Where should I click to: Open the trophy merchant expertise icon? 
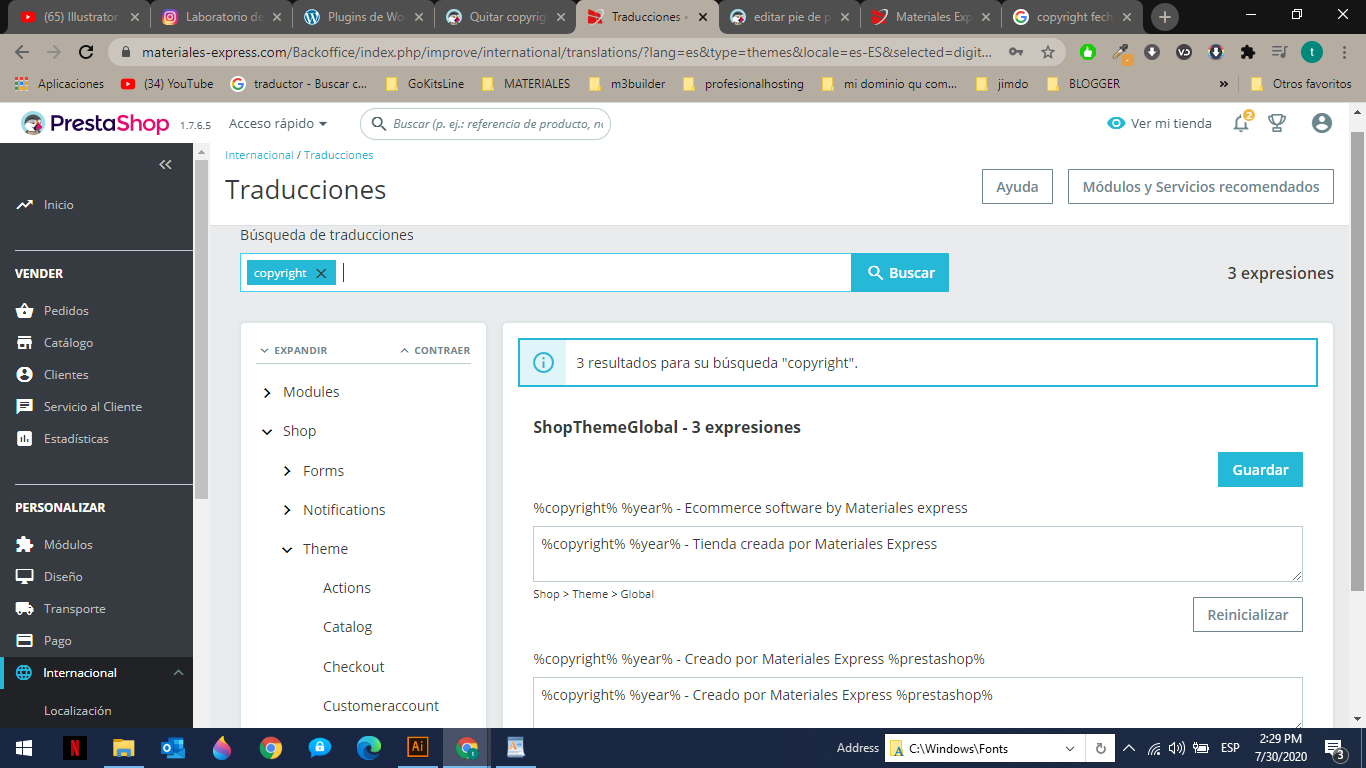1277,123
